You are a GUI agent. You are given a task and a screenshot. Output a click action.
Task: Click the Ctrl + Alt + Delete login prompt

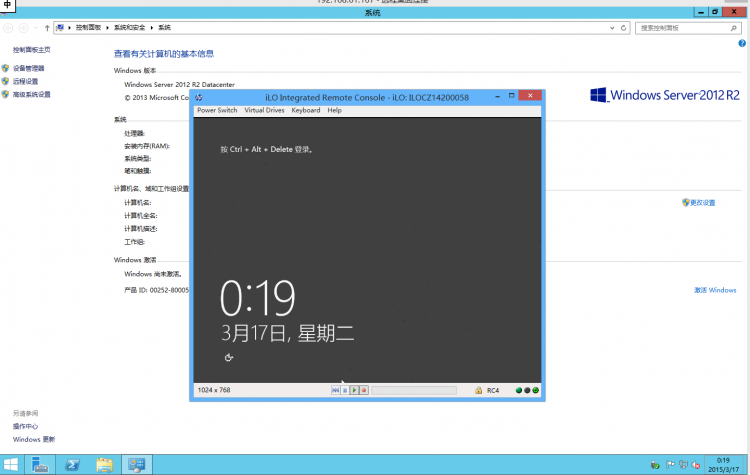(x=266, y=149)
